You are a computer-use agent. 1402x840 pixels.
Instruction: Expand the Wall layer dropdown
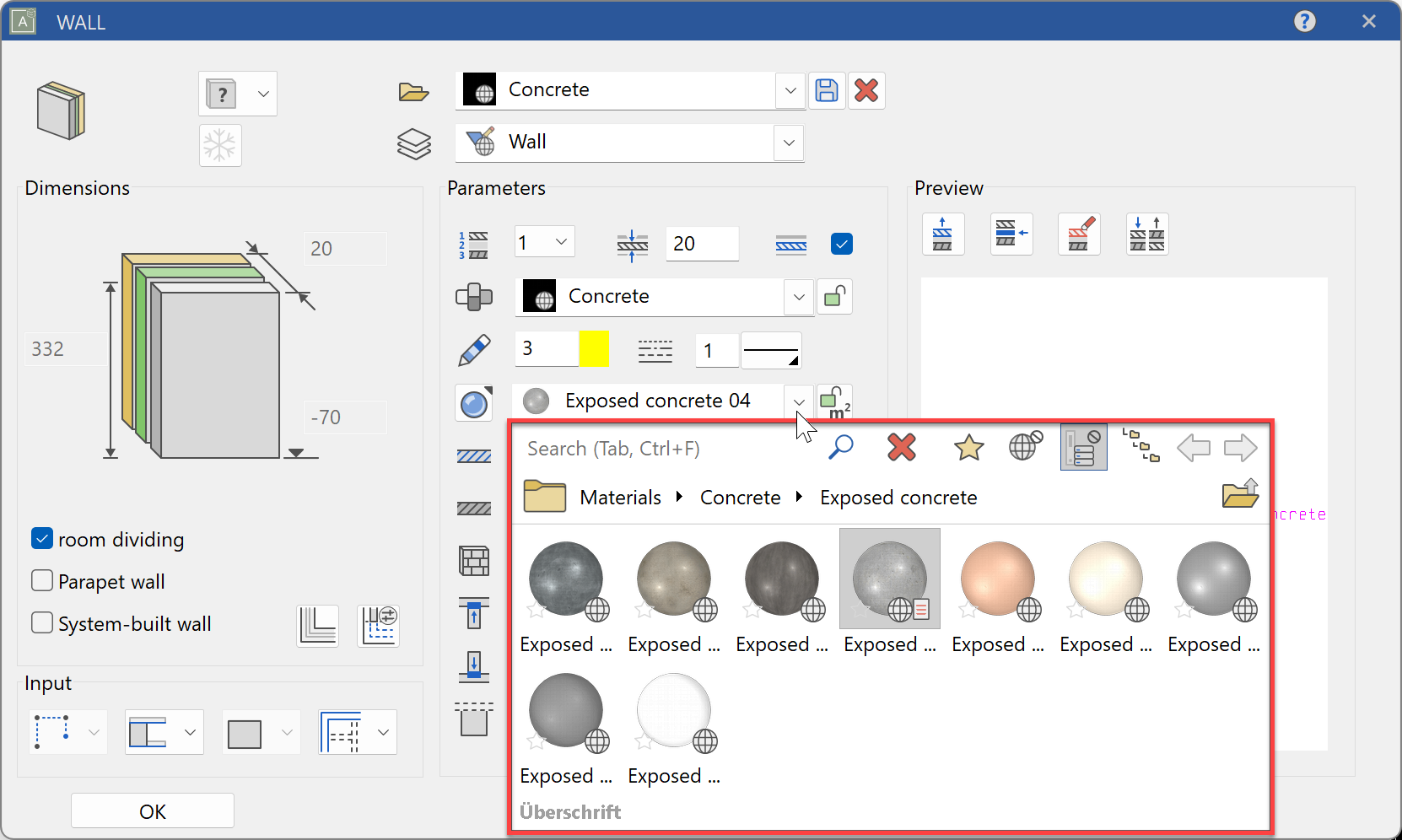pos(789,143)
